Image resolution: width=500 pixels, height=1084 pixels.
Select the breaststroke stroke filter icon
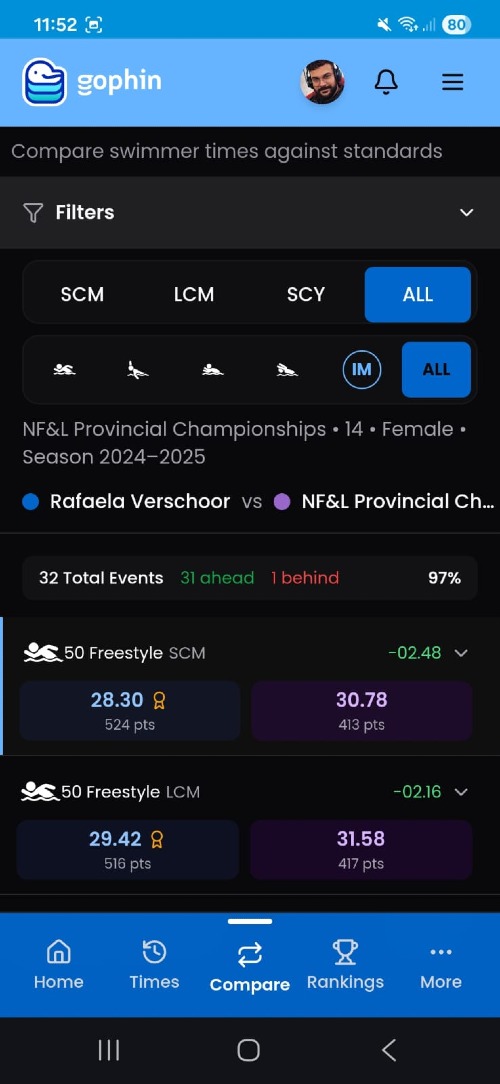click(x=212, y=370)
